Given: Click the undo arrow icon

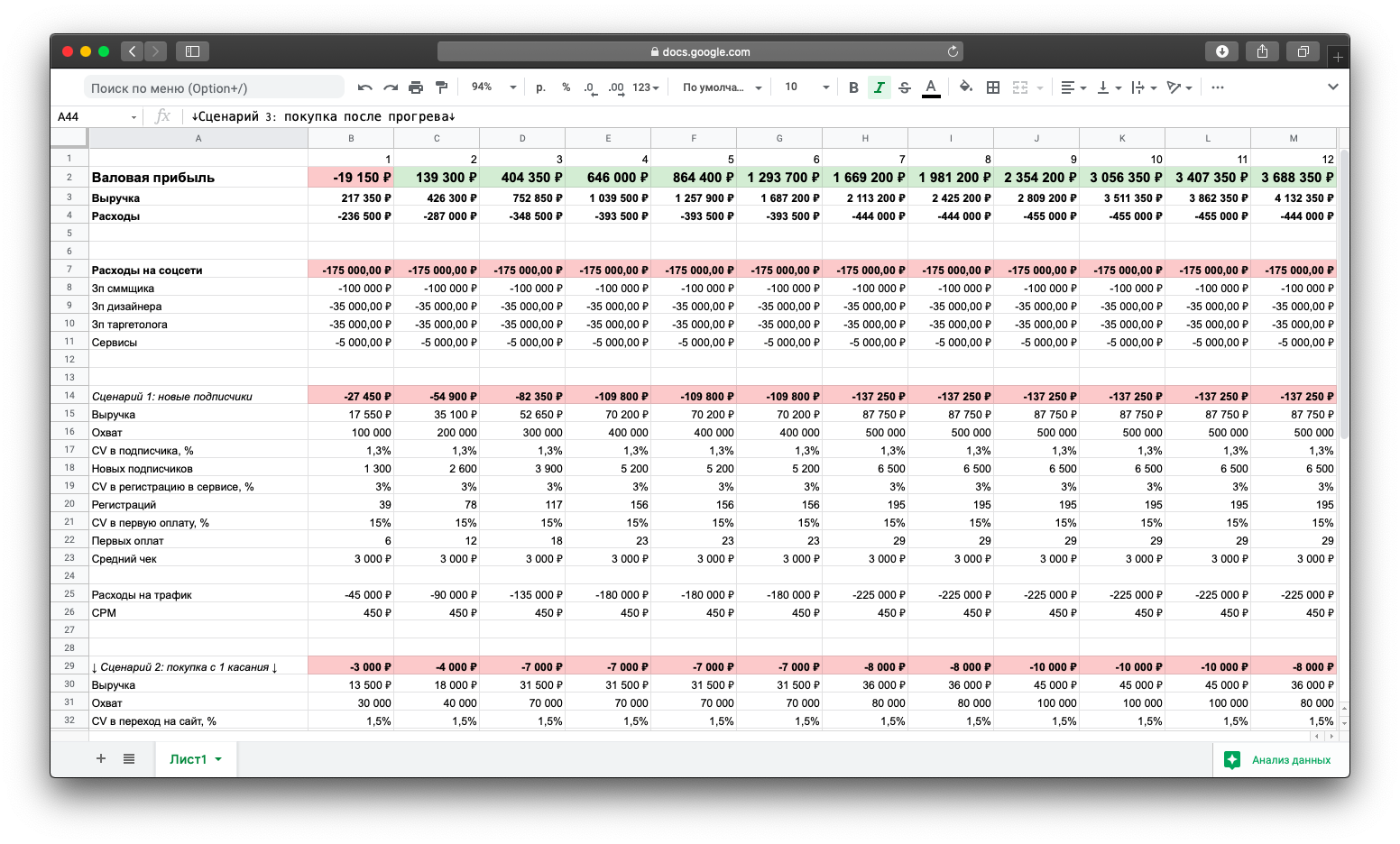Looking at the screenshot, I should click(x=364, y=87).
